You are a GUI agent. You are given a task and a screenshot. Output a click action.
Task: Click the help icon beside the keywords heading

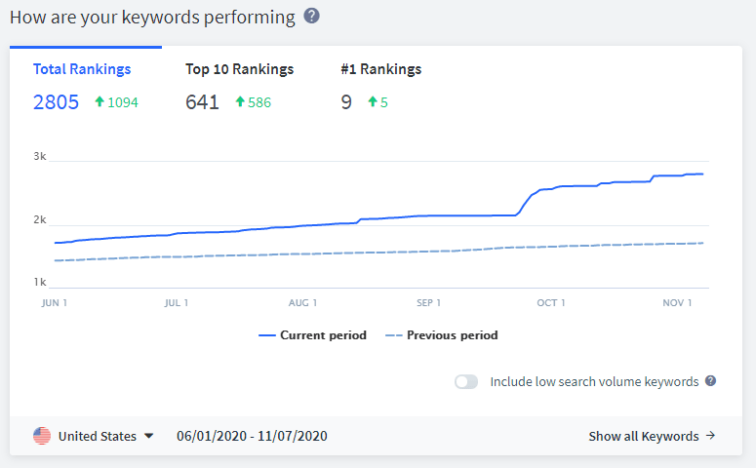[312, 16]
